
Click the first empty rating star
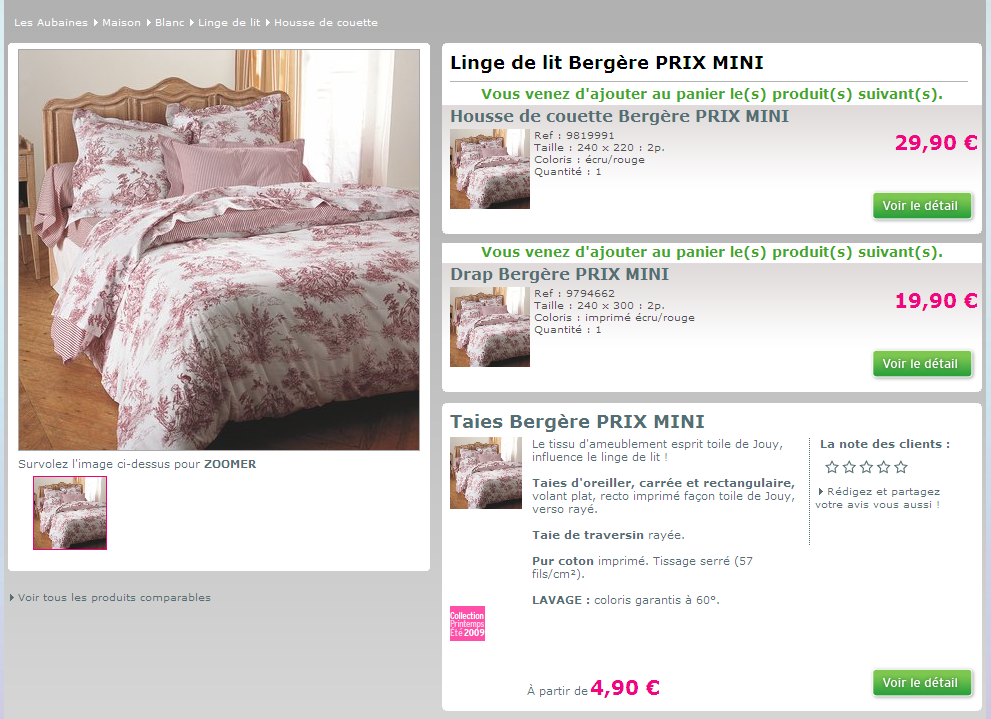pyautogui.click(x=832, y=467)
